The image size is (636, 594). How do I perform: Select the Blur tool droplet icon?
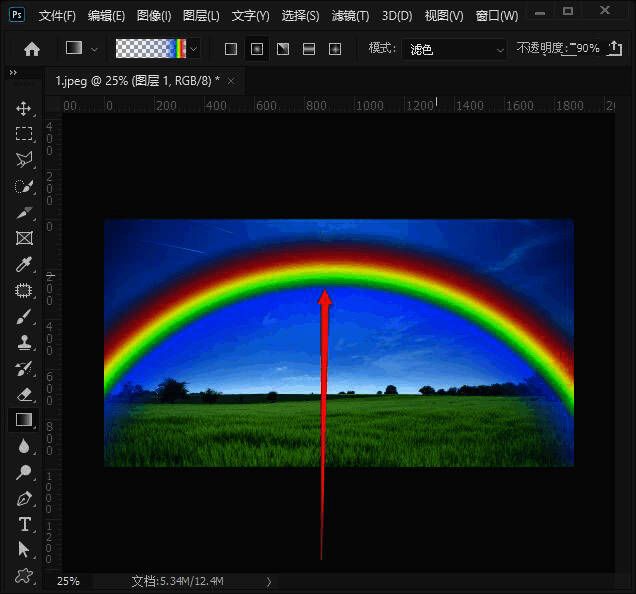point(24,446)
